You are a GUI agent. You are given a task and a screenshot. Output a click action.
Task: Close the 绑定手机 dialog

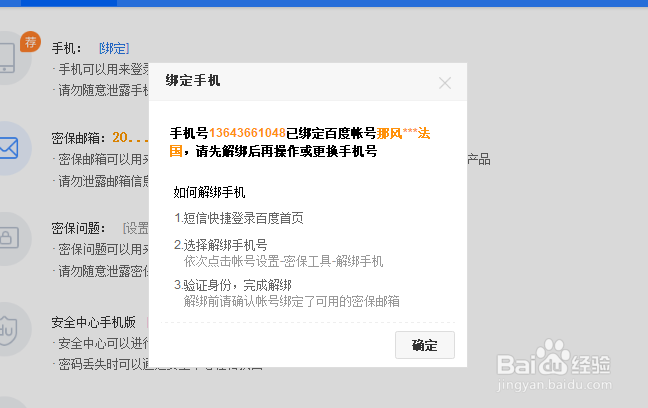point(445,83)
